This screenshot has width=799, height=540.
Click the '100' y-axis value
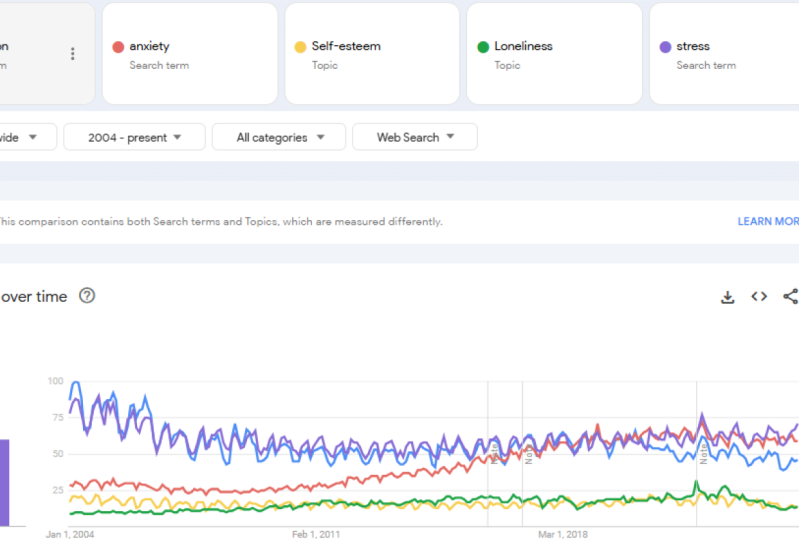tap(56, 381)
